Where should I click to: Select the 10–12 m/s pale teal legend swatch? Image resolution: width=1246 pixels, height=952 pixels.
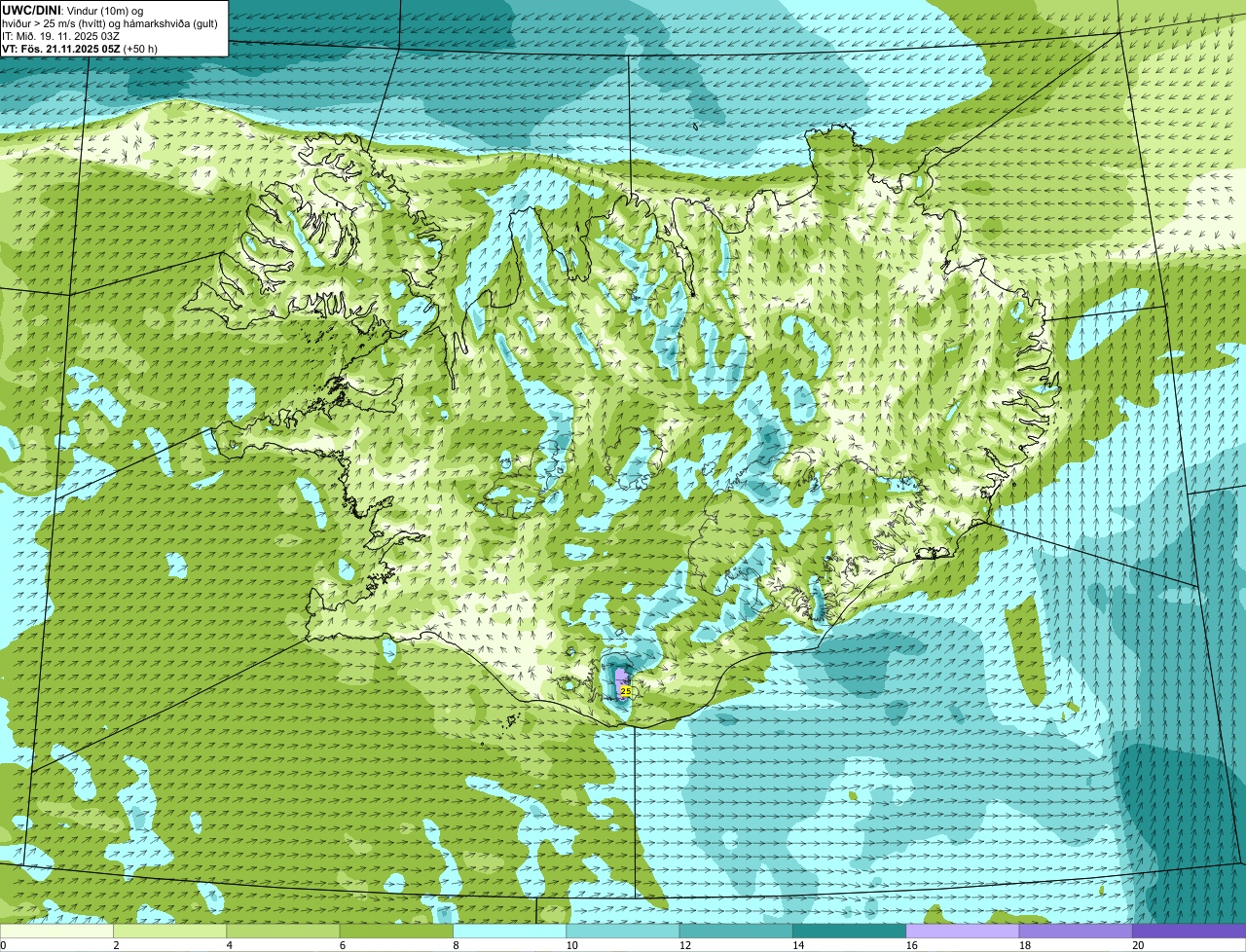click(623, 932)
